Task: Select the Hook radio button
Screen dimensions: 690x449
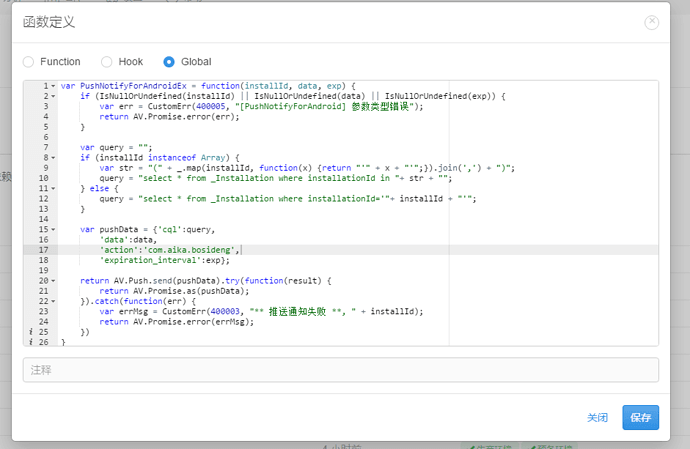Action: pos(106,62)
